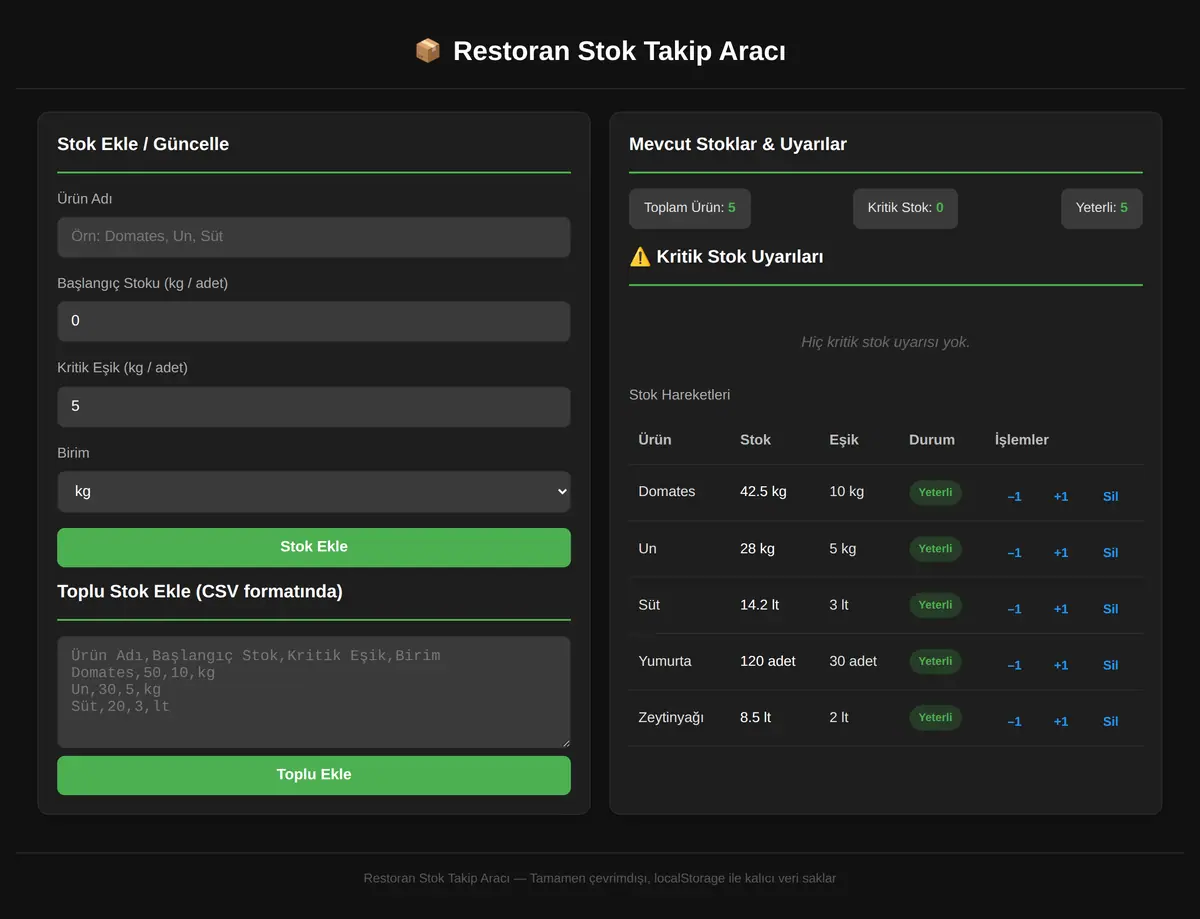Click the Toplu Ekle button
This screenshot has height=919, width=1200.
click(314, 775)
